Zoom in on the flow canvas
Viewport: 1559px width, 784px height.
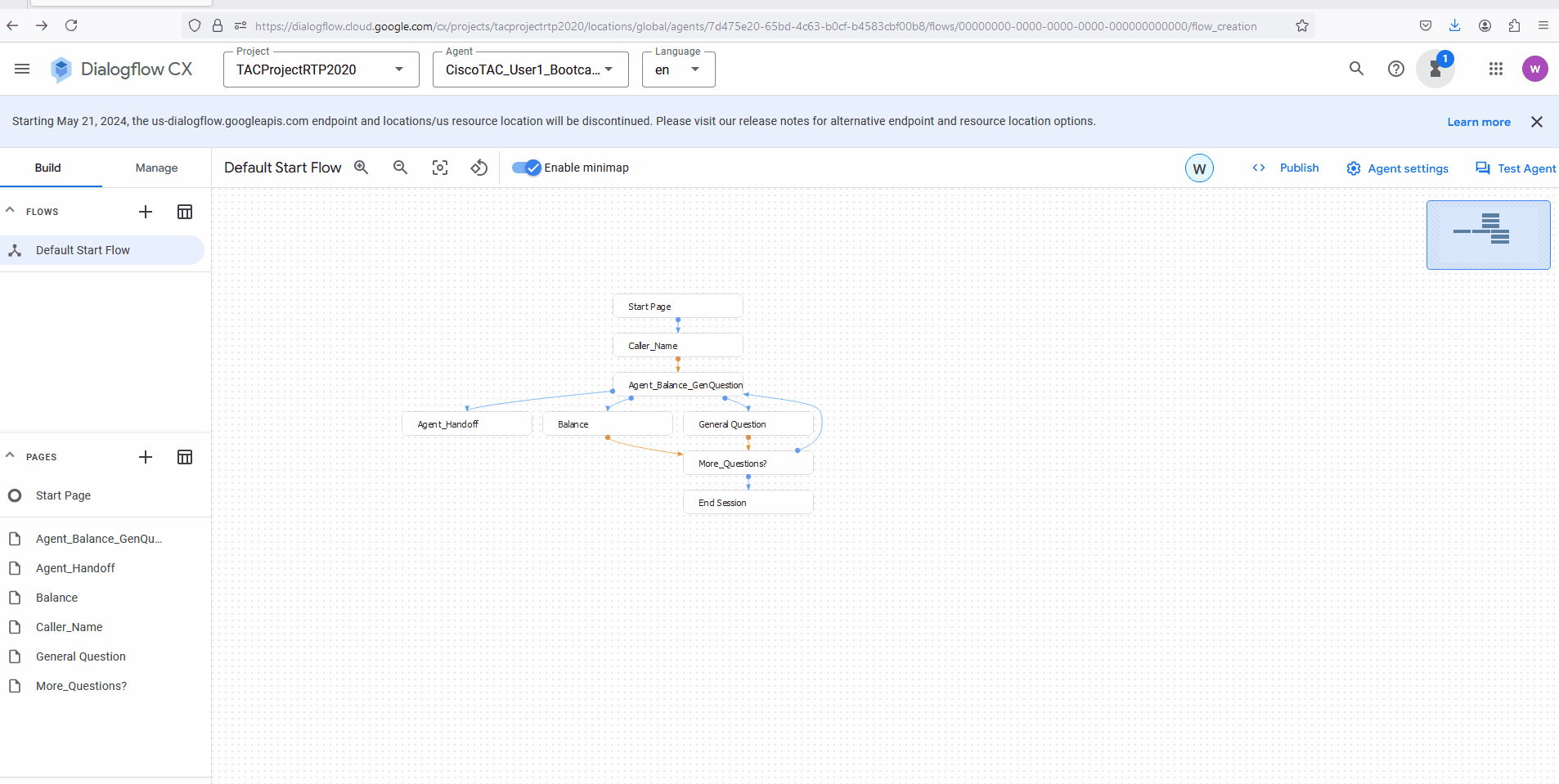[x=361, y=168]
